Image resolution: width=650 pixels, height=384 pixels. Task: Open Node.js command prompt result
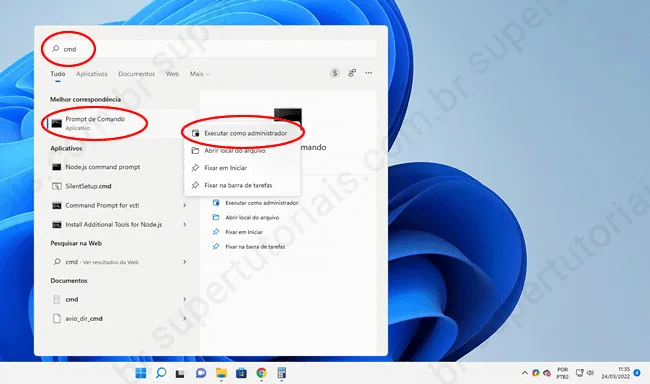tap(102, 167)
